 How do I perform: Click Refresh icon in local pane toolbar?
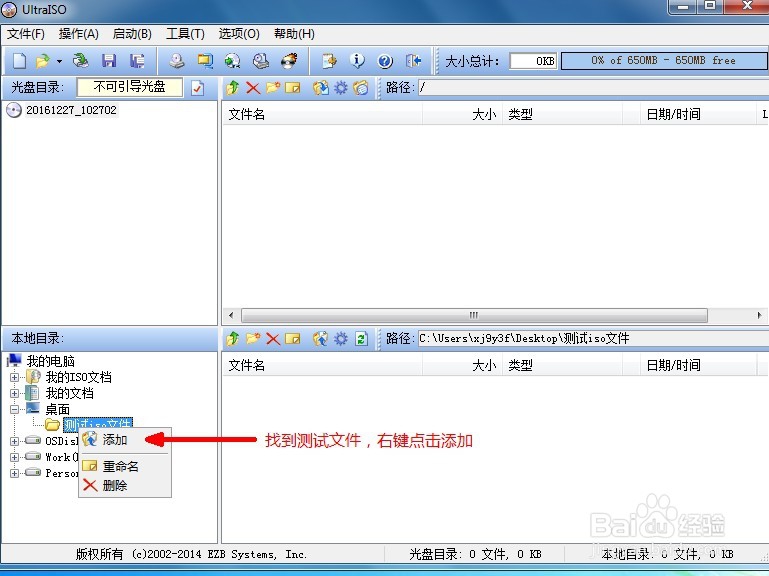(361, 339)
